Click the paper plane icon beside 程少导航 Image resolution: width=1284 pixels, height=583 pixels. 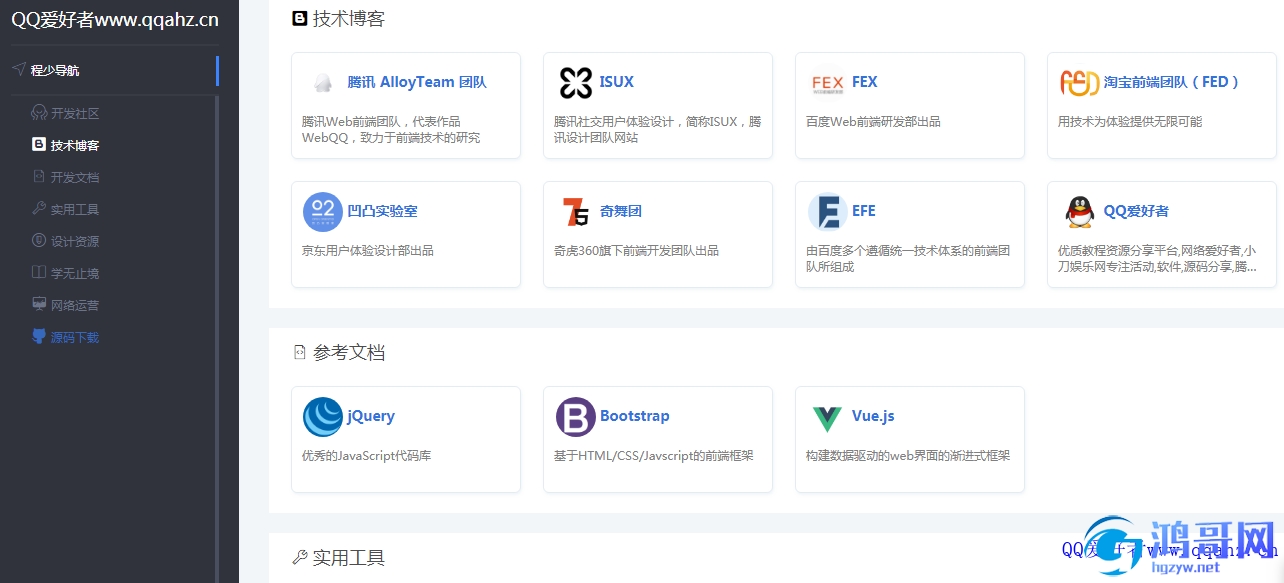18,70
